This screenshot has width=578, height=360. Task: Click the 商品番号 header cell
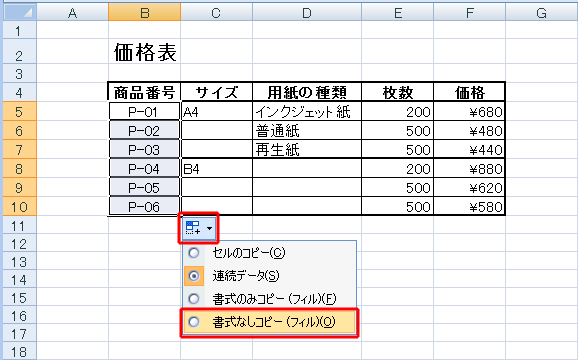click(144, 92)
